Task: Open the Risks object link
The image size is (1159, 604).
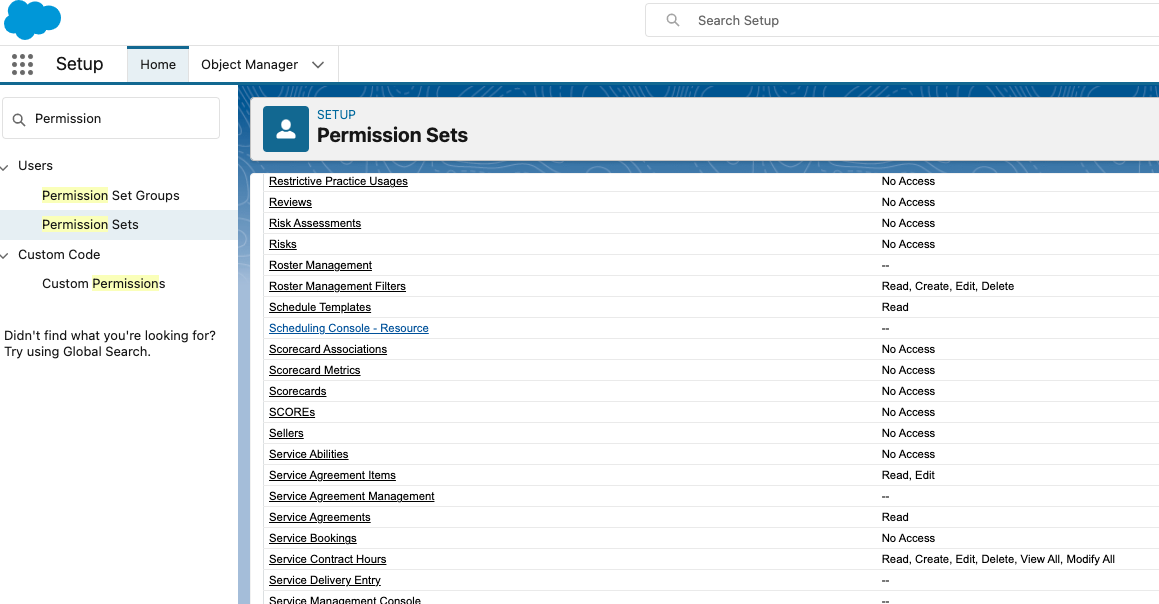Action: (282, 244)
